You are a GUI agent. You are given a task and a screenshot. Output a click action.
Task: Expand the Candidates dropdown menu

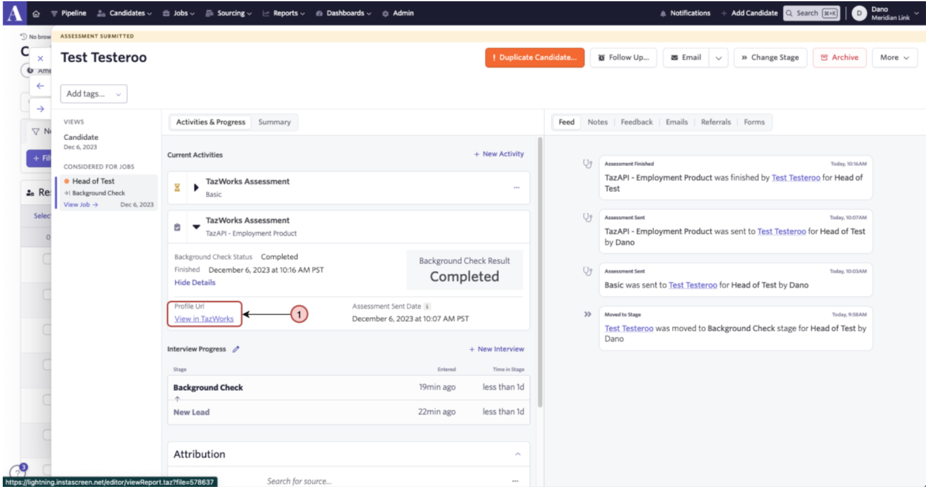point(124,13)
